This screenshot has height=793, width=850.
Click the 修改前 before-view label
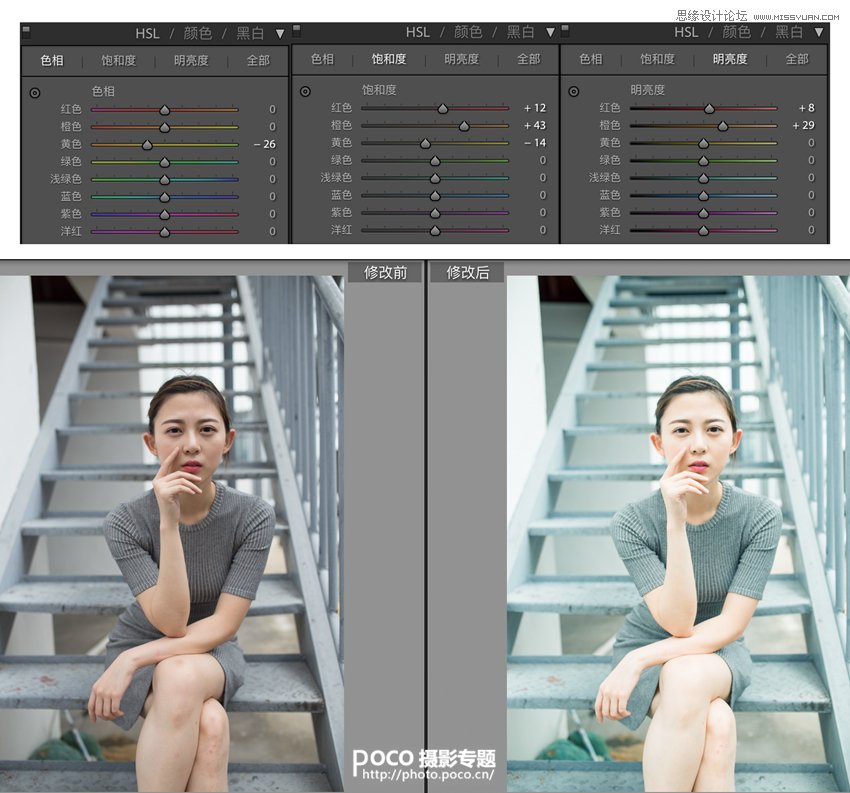(385, 272)
